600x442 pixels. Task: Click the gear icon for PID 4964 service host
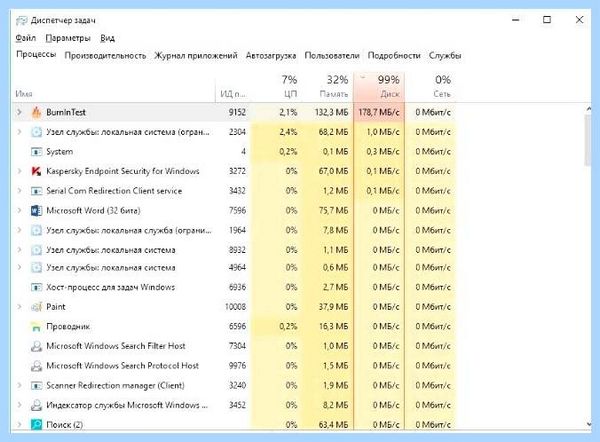(x=36, y=267)
